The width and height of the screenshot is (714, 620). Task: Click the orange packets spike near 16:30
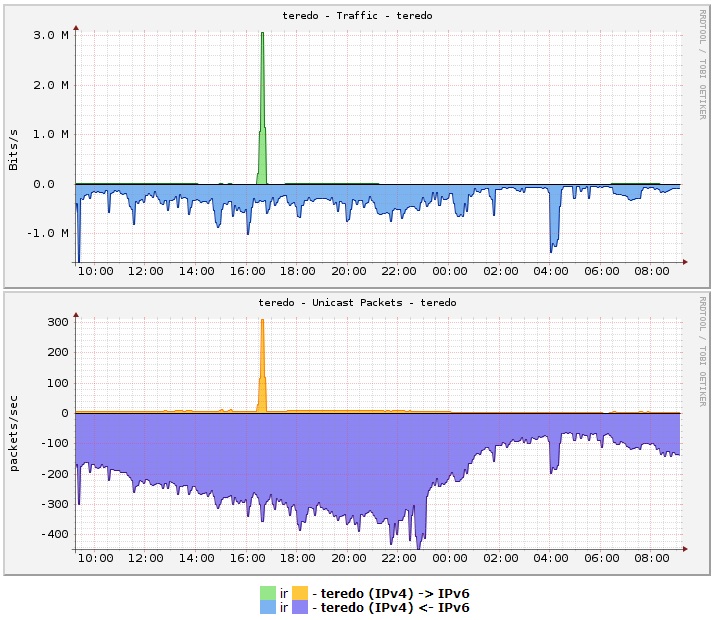(x=262, y=387)
